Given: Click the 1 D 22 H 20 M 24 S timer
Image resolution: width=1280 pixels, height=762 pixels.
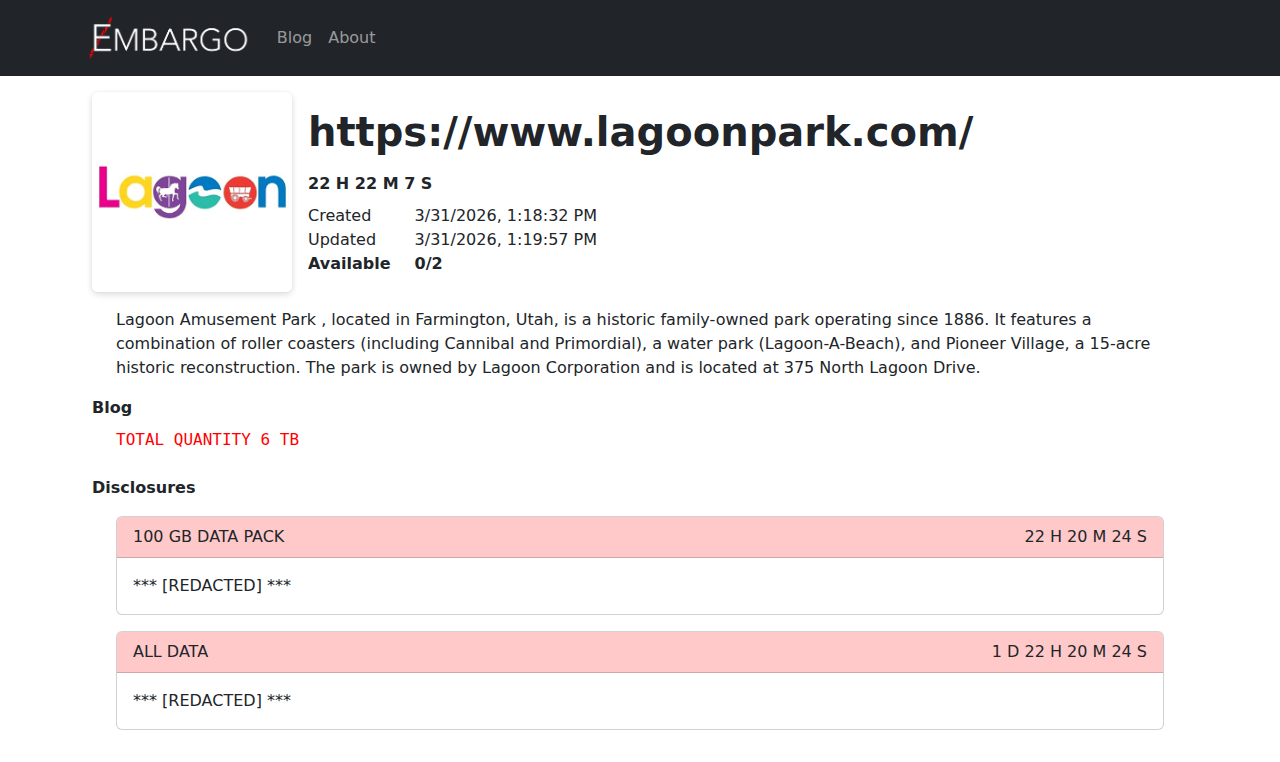Looking at the screenshot, I should 1069,652.
